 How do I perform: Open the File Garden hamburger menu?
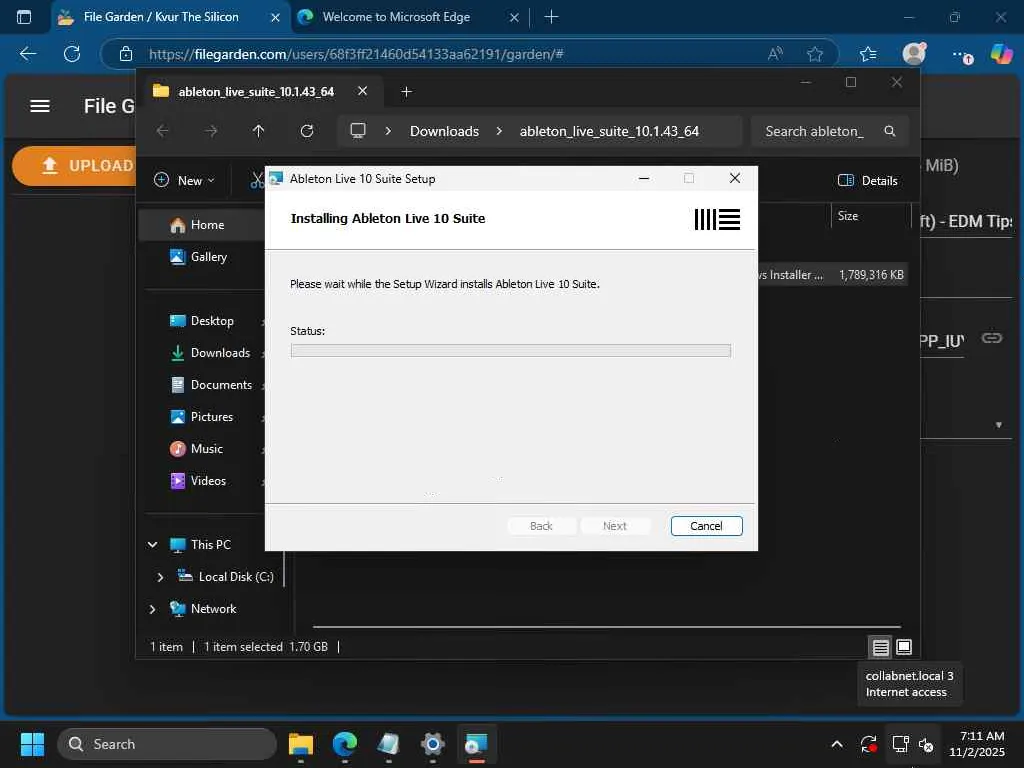coord(40,106)
